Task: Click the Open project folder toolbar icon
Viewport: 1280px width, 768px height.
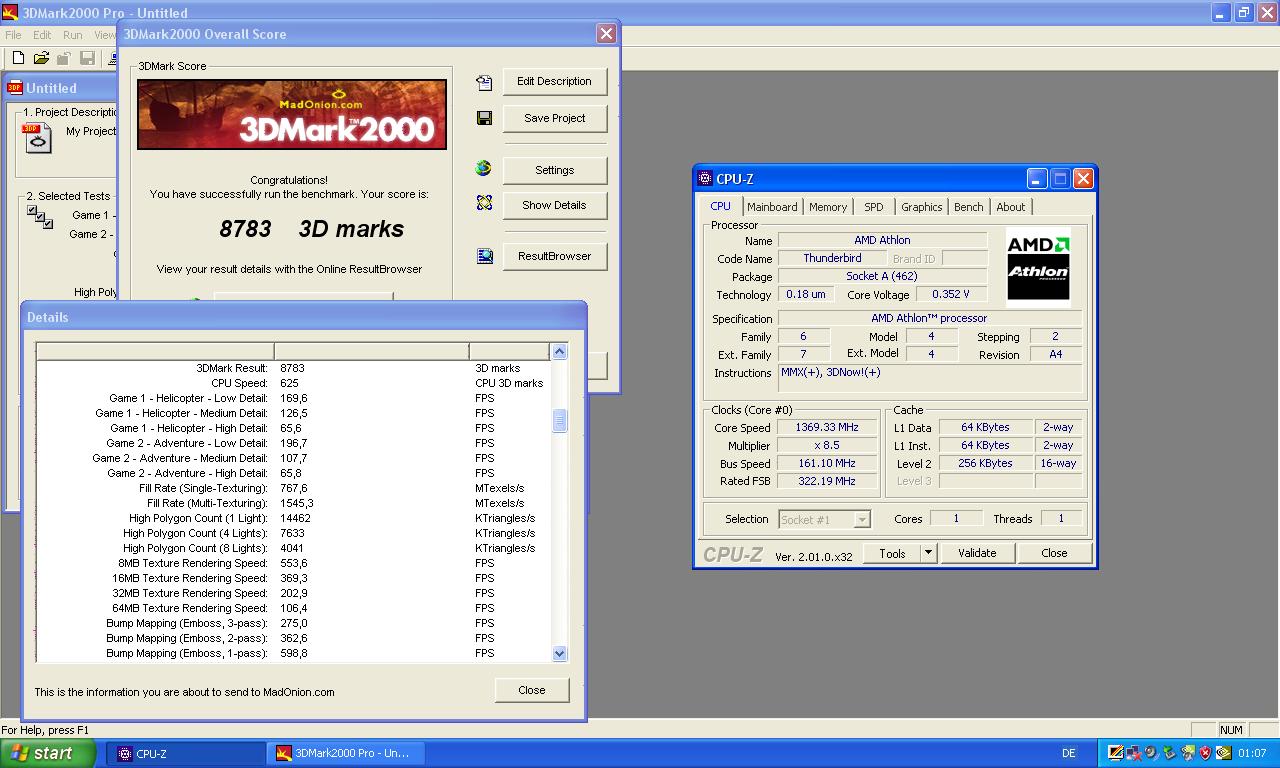Action: coord(41,59)
